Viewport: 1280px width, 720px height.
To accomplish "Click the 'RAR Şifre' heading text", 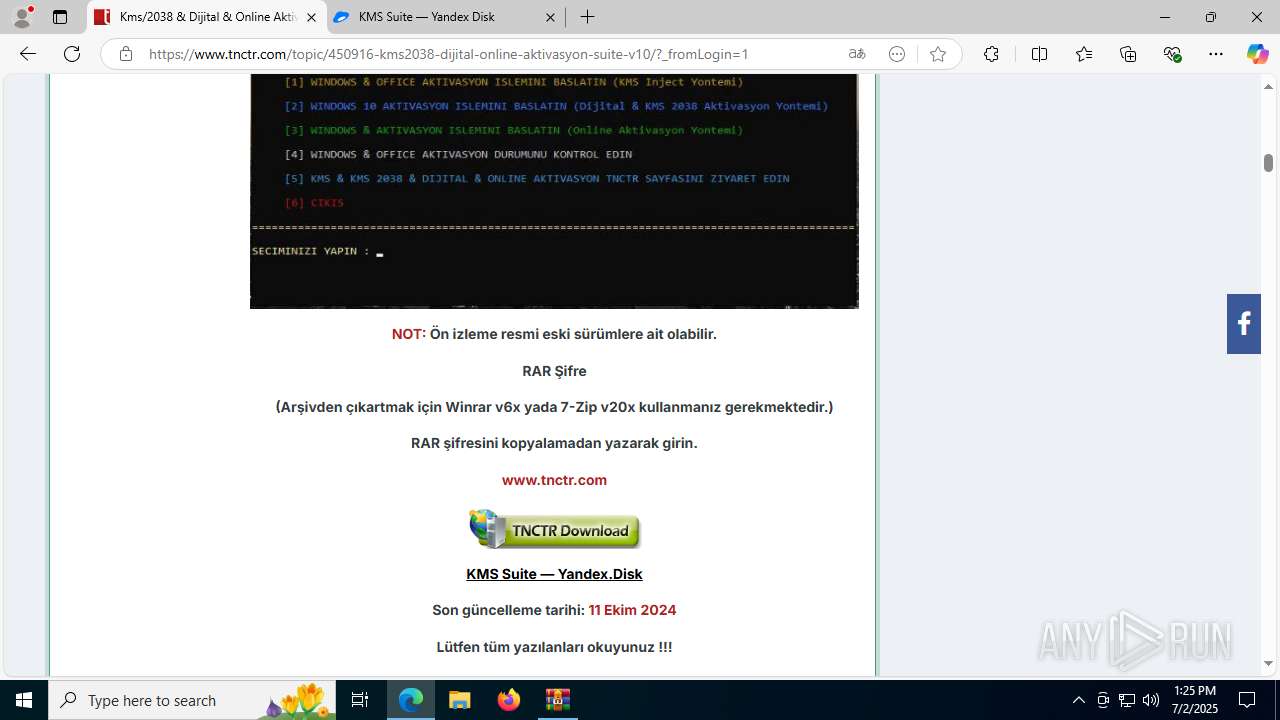I will coord(554,371).
